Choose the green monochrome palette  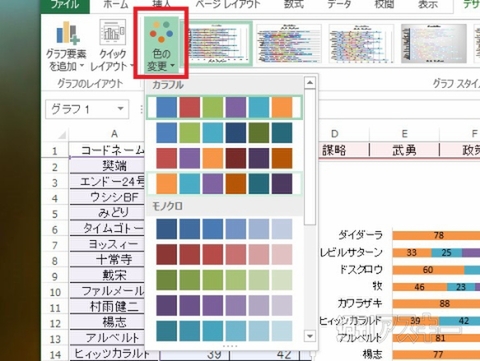(x=224, y=280)
